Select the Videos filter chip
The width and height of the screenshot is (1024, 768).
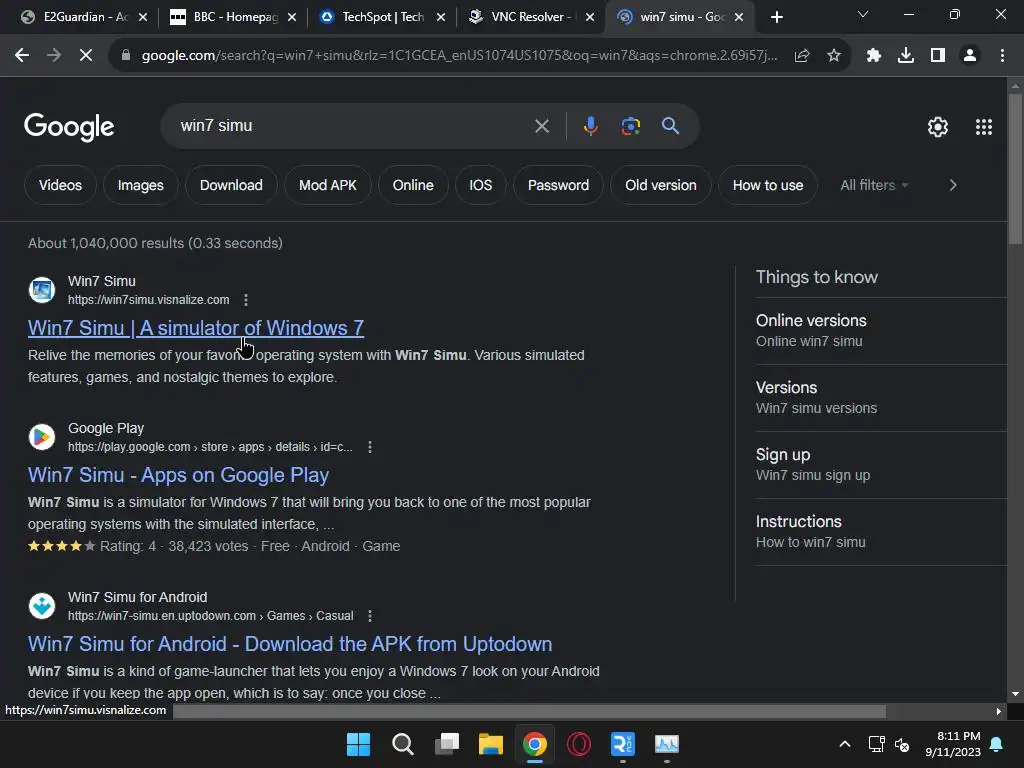pos(60,185)
